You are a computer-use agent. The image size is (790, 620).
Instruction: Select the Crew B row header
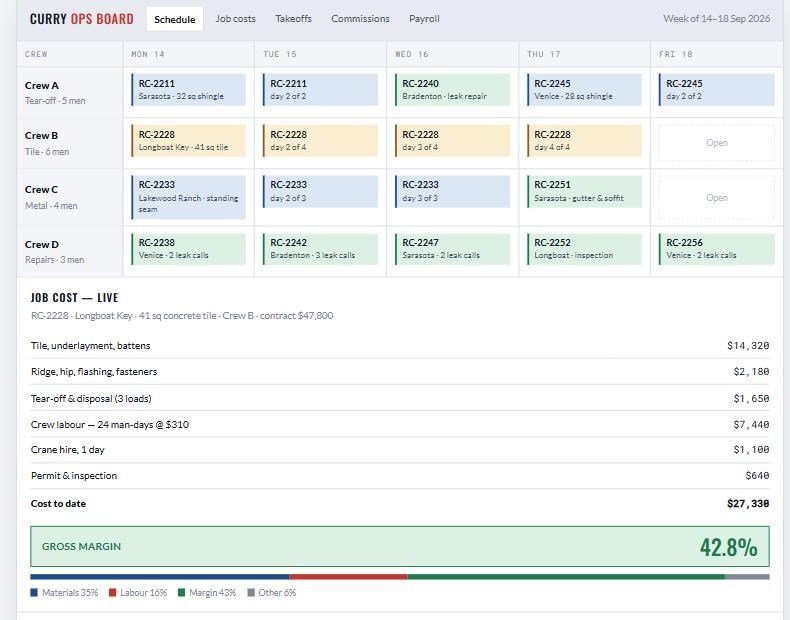pos(70,144)
